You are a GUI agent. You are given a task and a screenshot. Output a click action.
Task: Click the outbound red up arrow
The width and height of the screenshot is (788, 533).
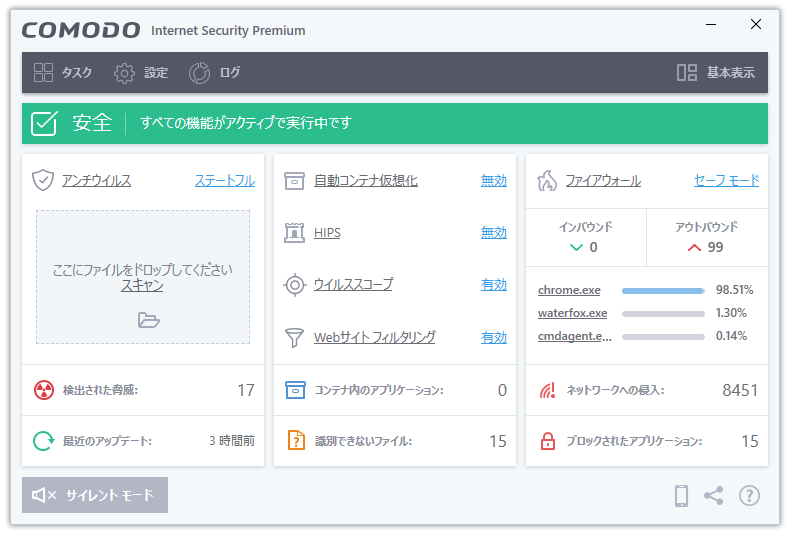(x=694, y=247)
